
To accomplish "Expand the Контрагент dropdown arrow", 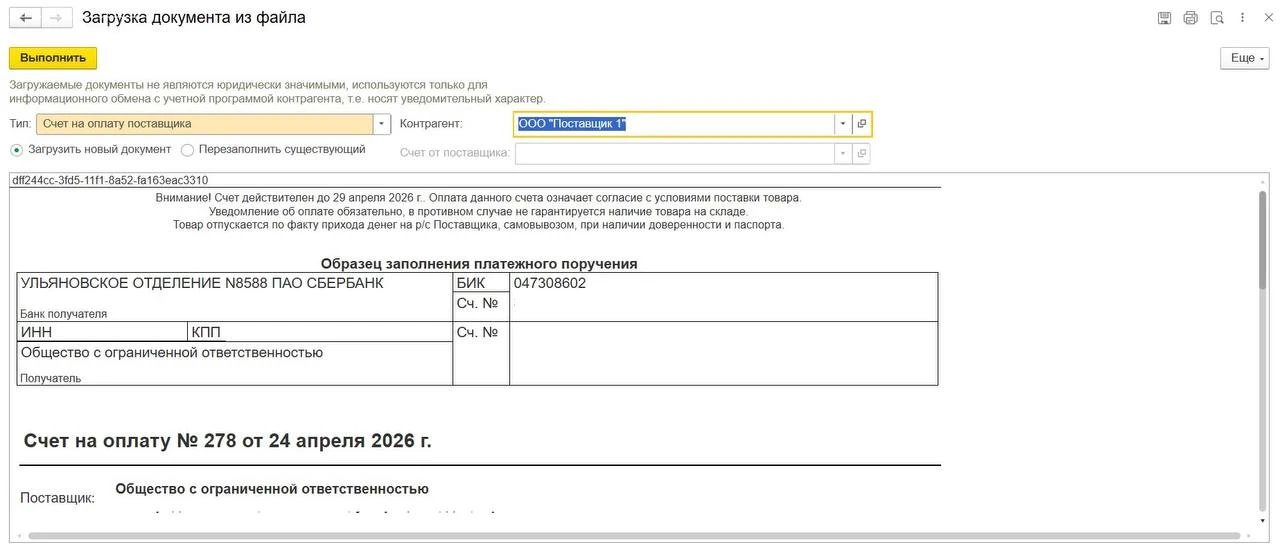I will 843,124.
